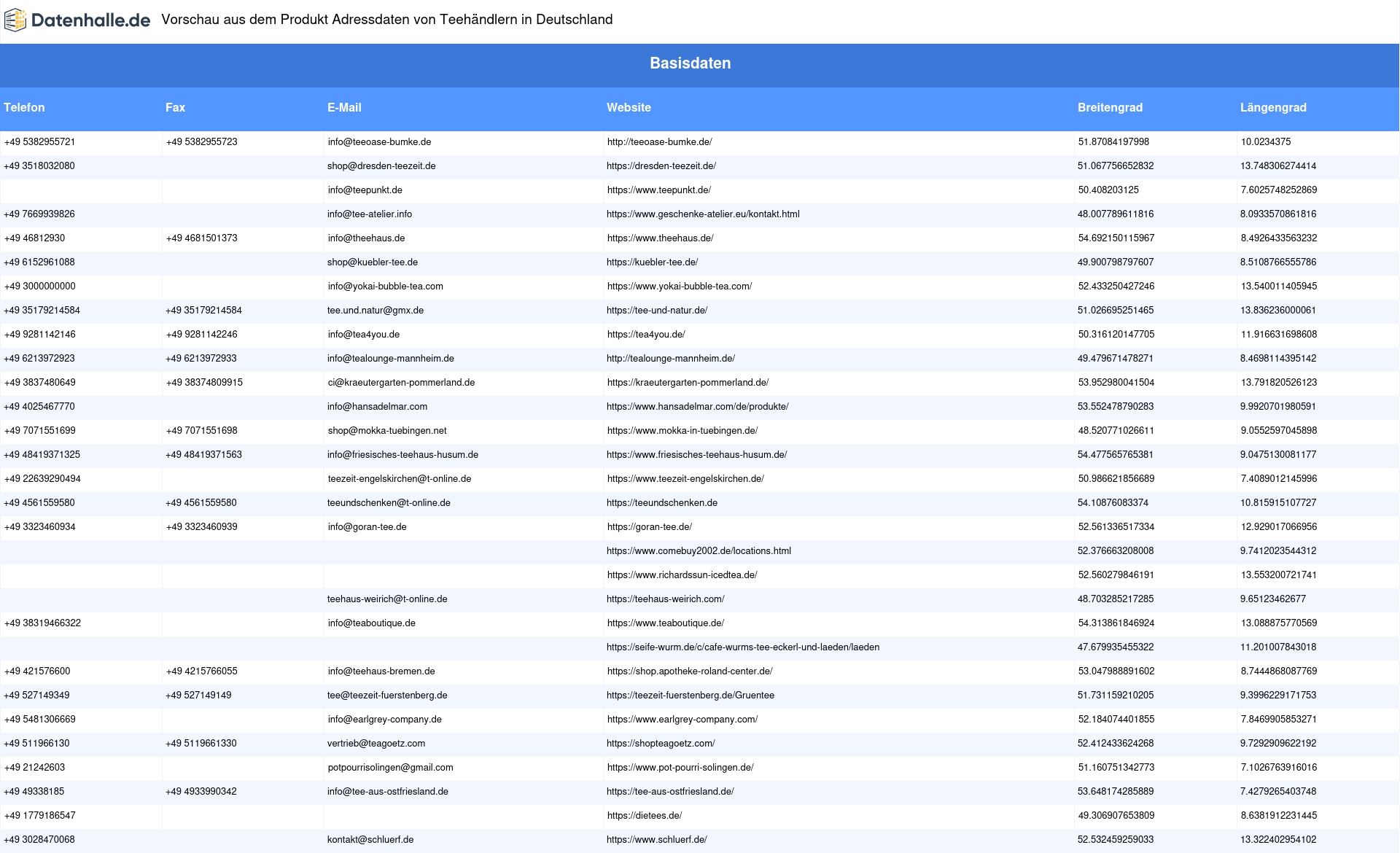This screenshot has height=853, width=1400.
Task: Select phone number +49 1779186547
Action: click(x=39, y=816)
